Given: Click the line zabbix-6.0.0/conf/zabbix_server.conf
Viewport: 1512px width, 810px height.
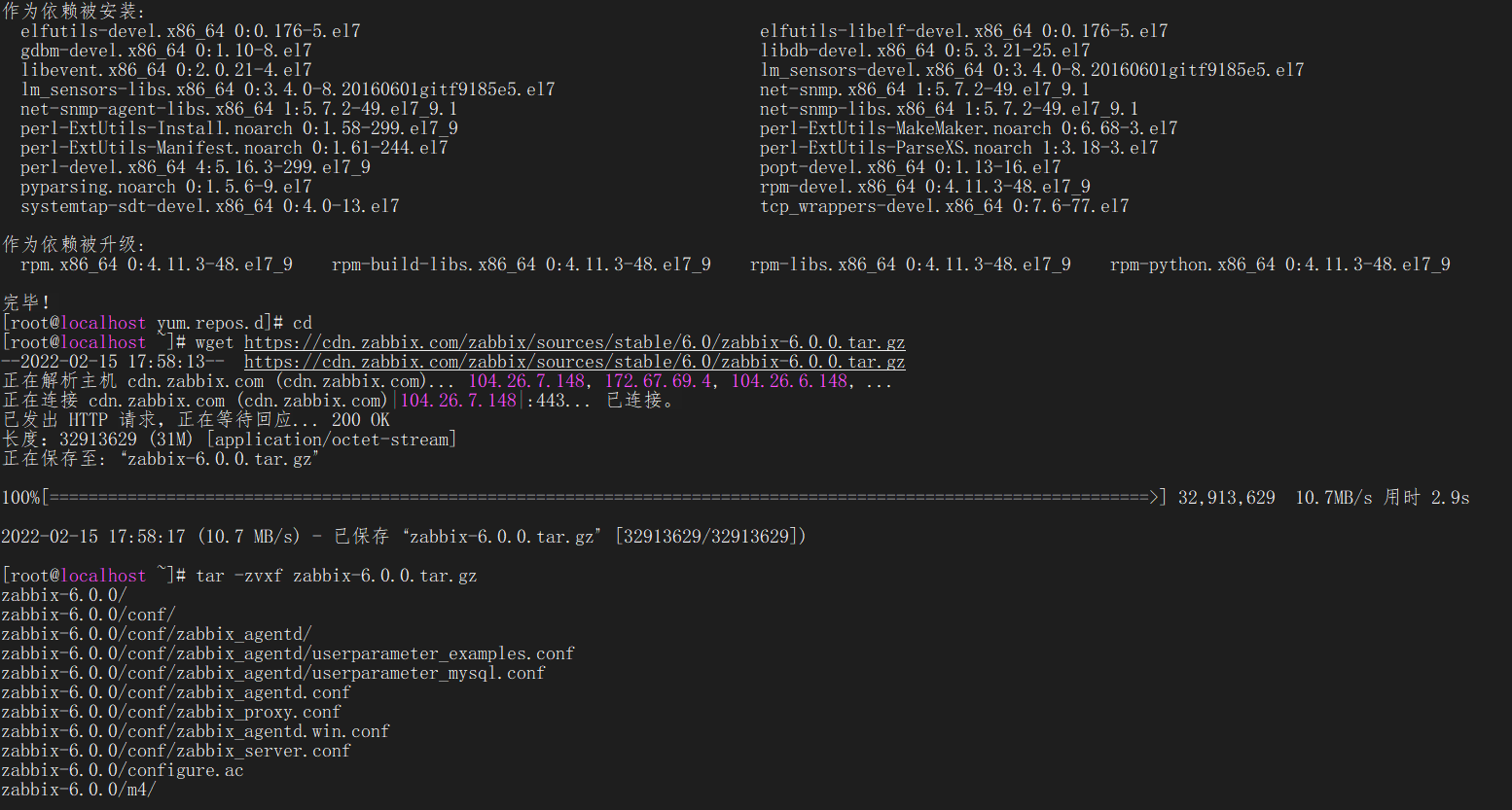Looking at the screenshot, I should click(x=176, y=751).
